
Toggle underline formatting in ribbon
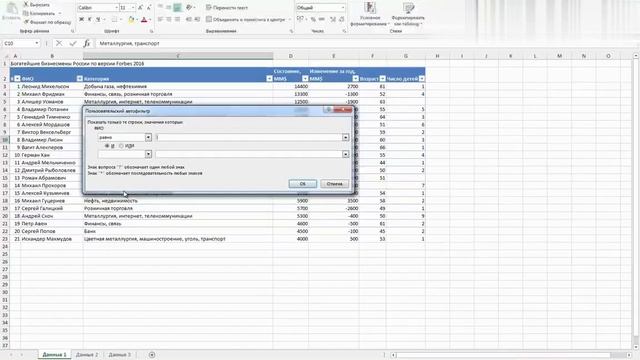point(98,19)
